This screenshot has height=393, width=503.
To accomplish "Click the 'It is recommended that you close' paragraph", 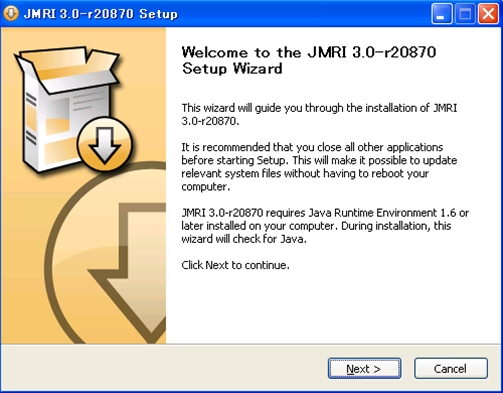I will click(319, 167).
